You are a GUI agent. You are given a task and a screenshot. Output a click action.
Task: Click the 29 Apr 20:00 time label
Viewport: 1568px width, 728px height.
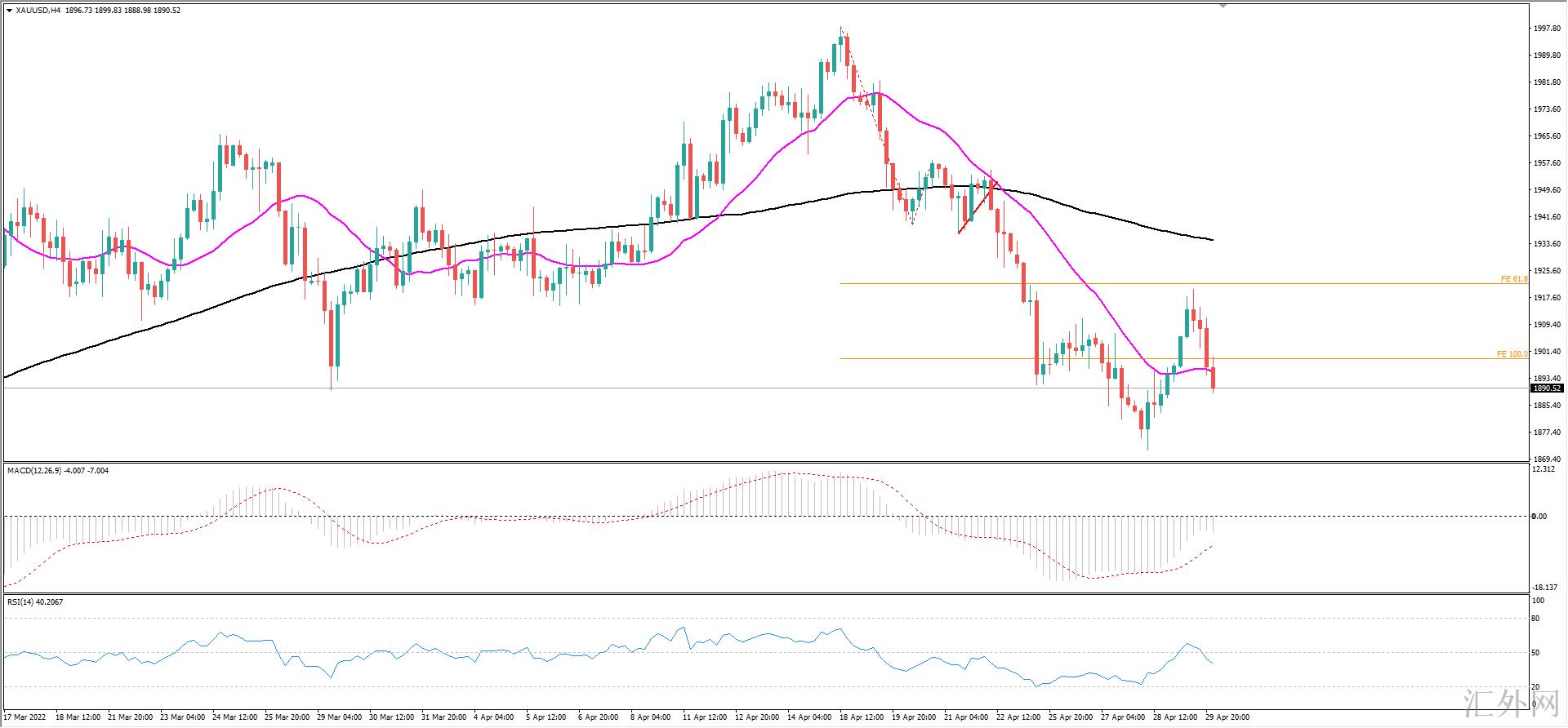(x=1227, y=718)
